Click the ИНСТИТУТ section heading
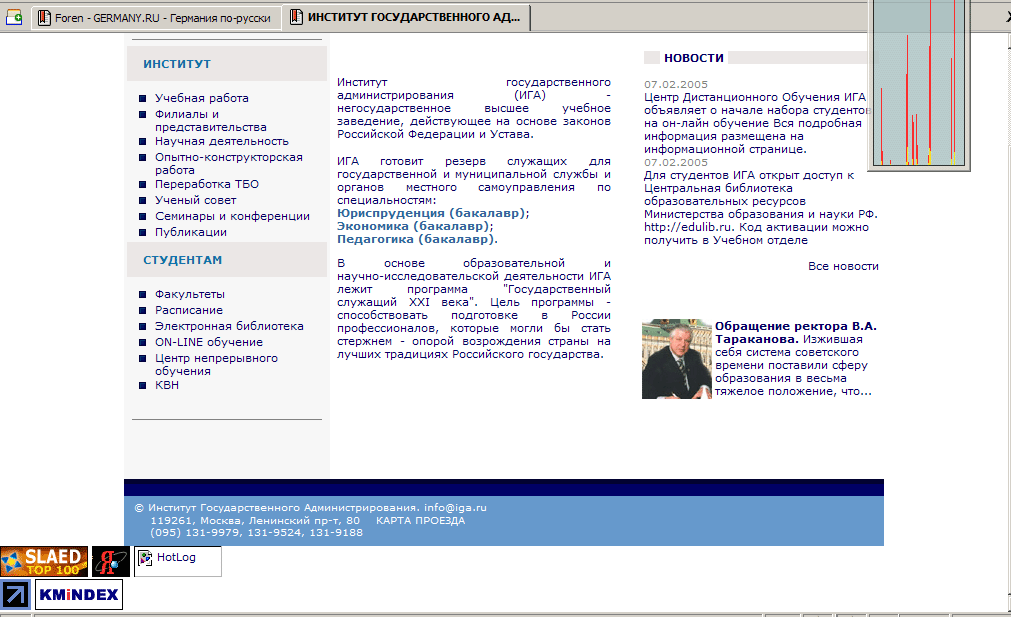 pos(177,64)
